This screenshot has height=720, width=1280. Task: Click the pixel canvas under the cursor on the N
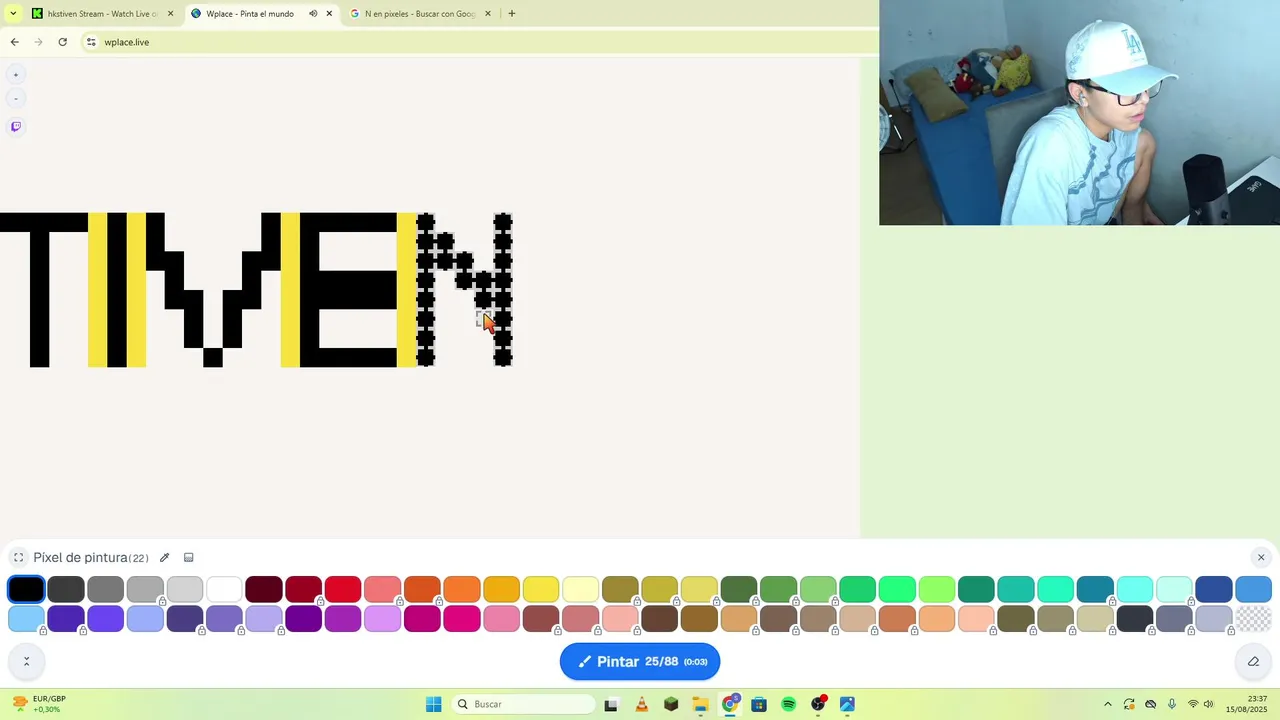[x=482, y=318]
